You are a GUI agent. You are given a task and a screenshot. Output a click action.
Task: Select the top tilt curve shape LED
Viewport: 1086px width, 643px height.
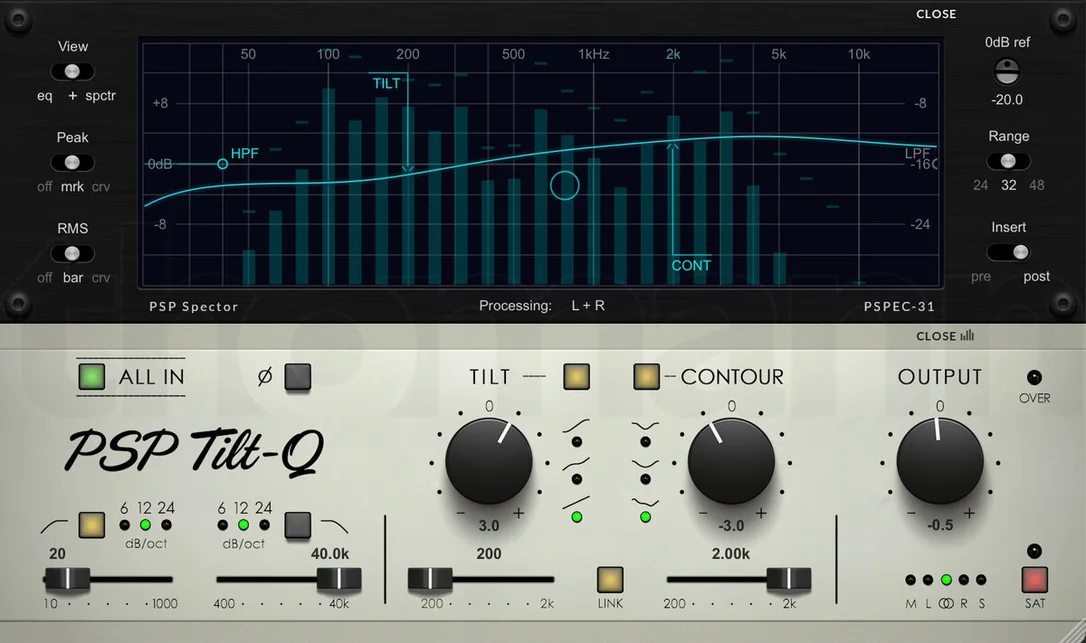point(576,441)
